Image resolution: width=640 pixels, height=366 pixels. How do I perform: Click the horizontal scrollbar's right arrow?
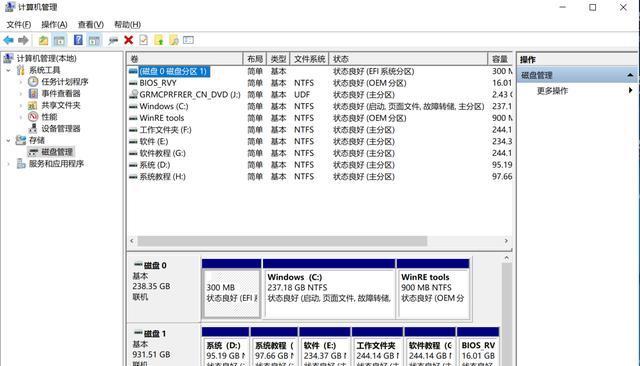coord(506,241)
